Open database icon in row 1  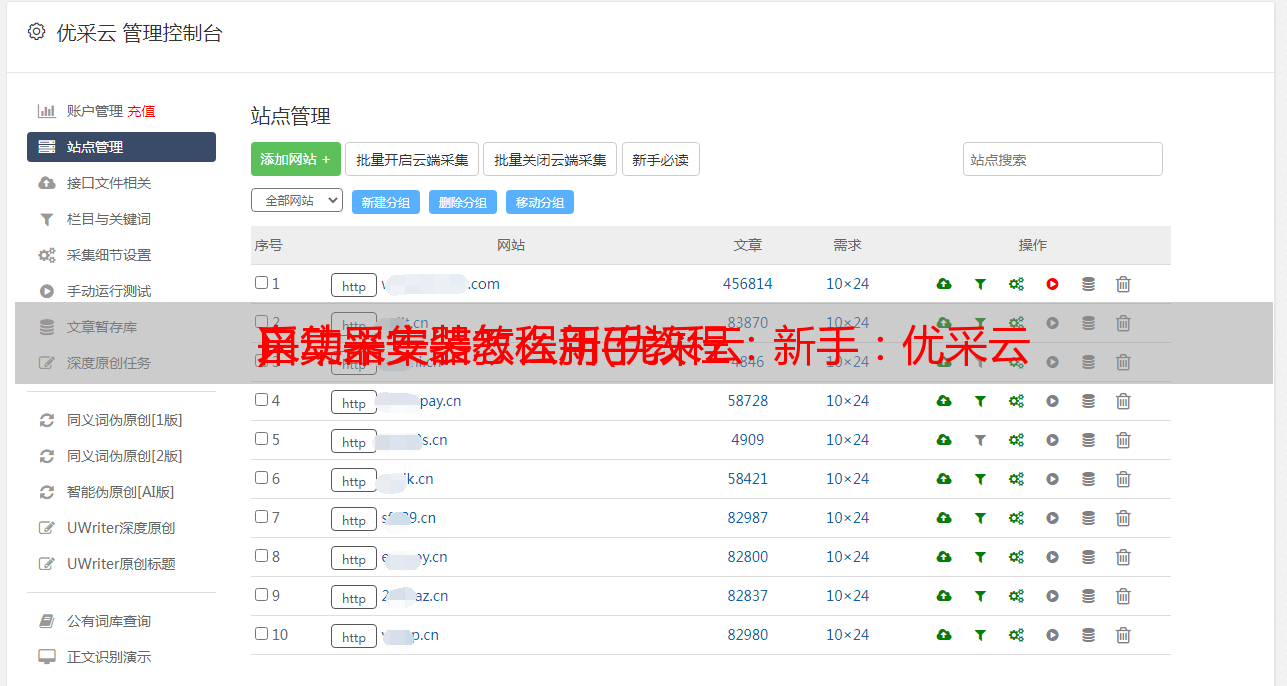[1088, 284]
